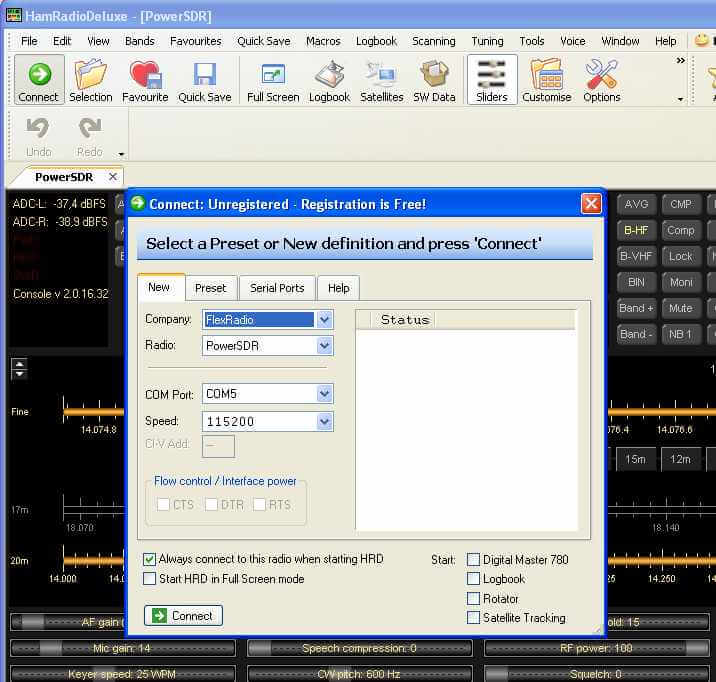
Task: Open the Options tools icon
Action: (601, 80)
